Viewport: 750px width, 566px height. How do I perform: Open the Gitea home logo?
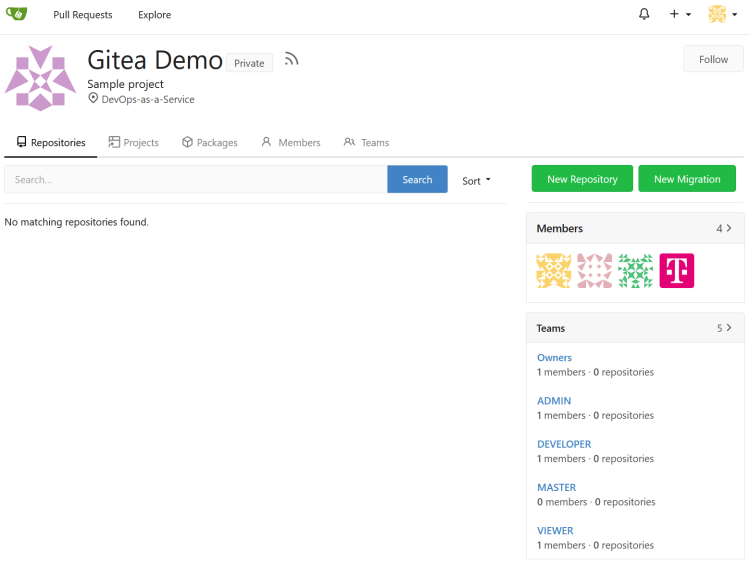point(17,13)
